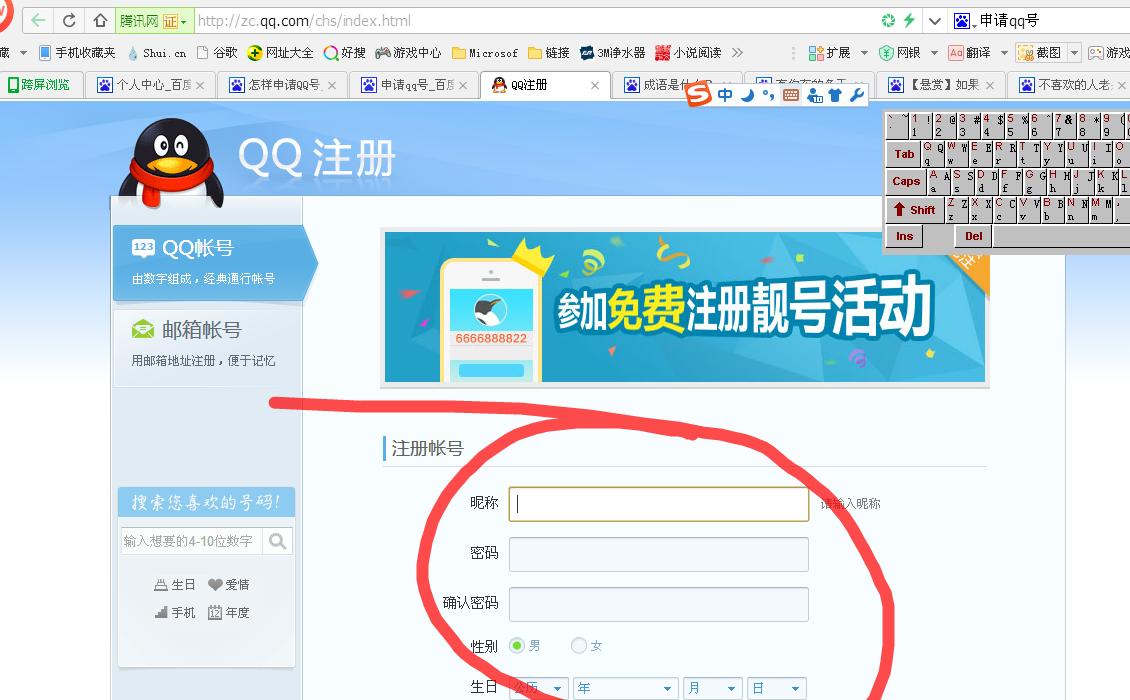The height and width of the screenshot is (700, 1130).
Task: Select the 男 gender radio button
Action: [x=517, y=645]
